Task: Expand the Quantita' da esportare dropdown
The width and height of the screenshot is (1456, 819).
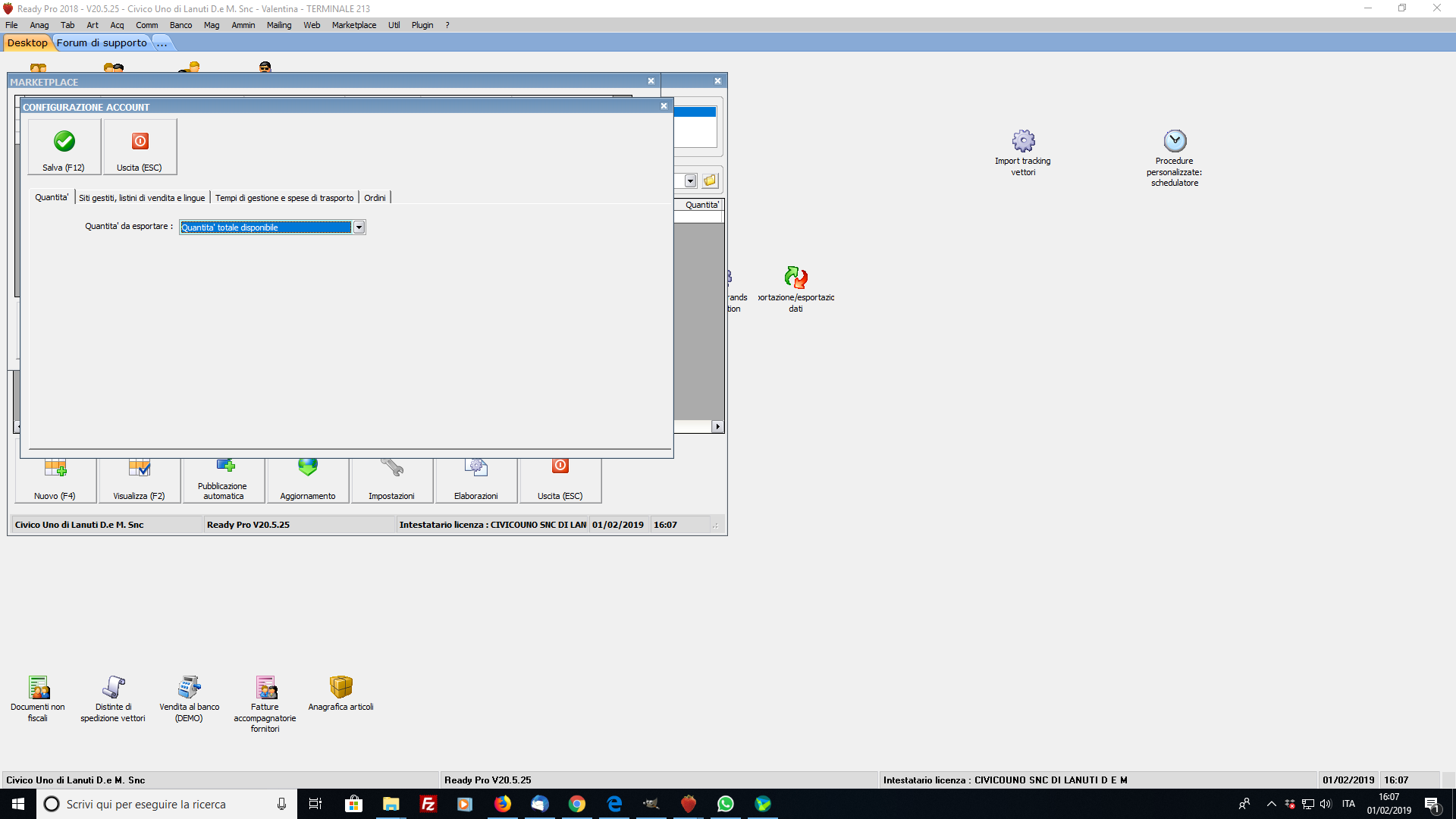Action: pos(359,227)
